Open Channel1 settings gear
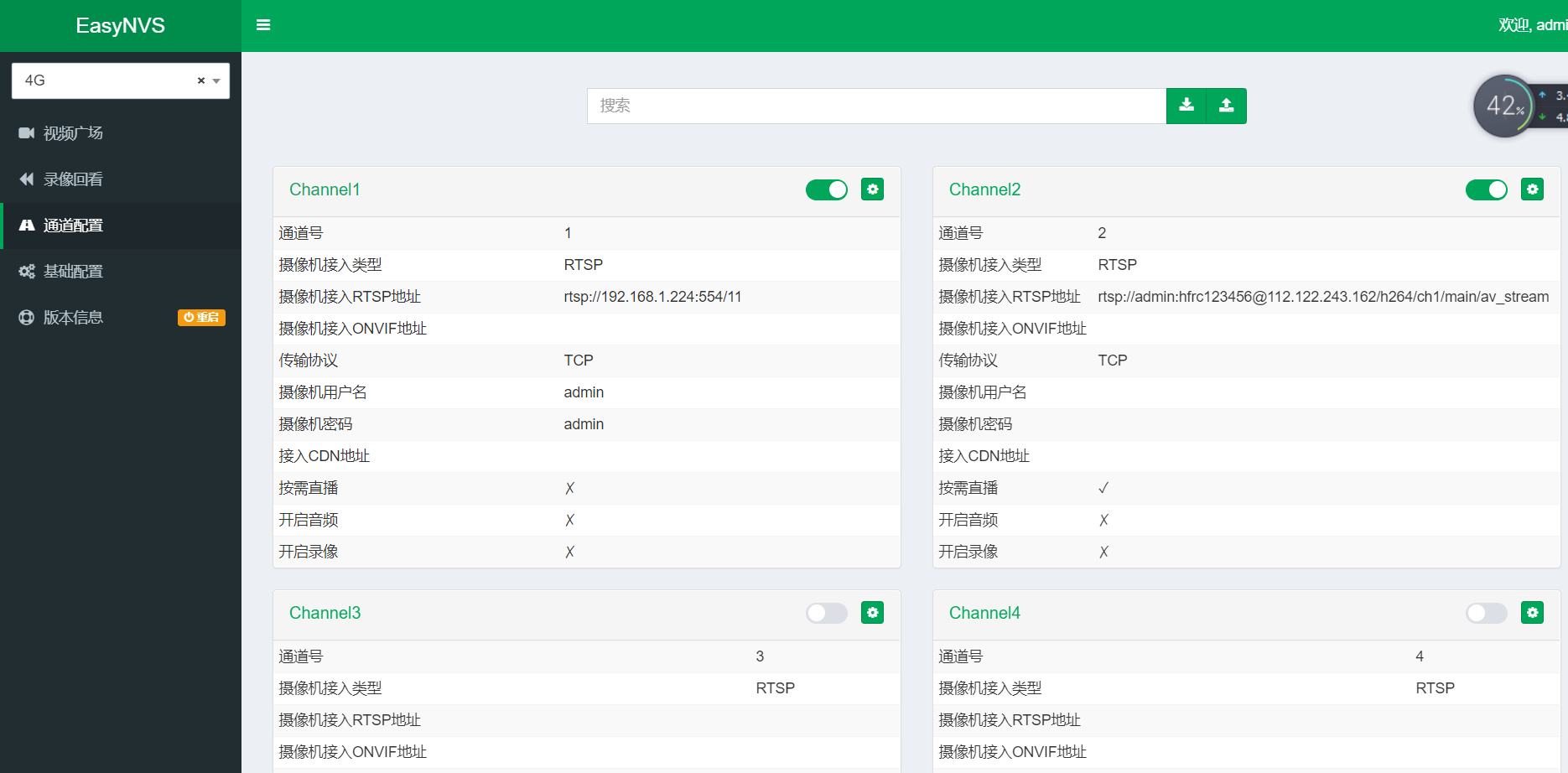1568x773 pixels. coord(873,189)
